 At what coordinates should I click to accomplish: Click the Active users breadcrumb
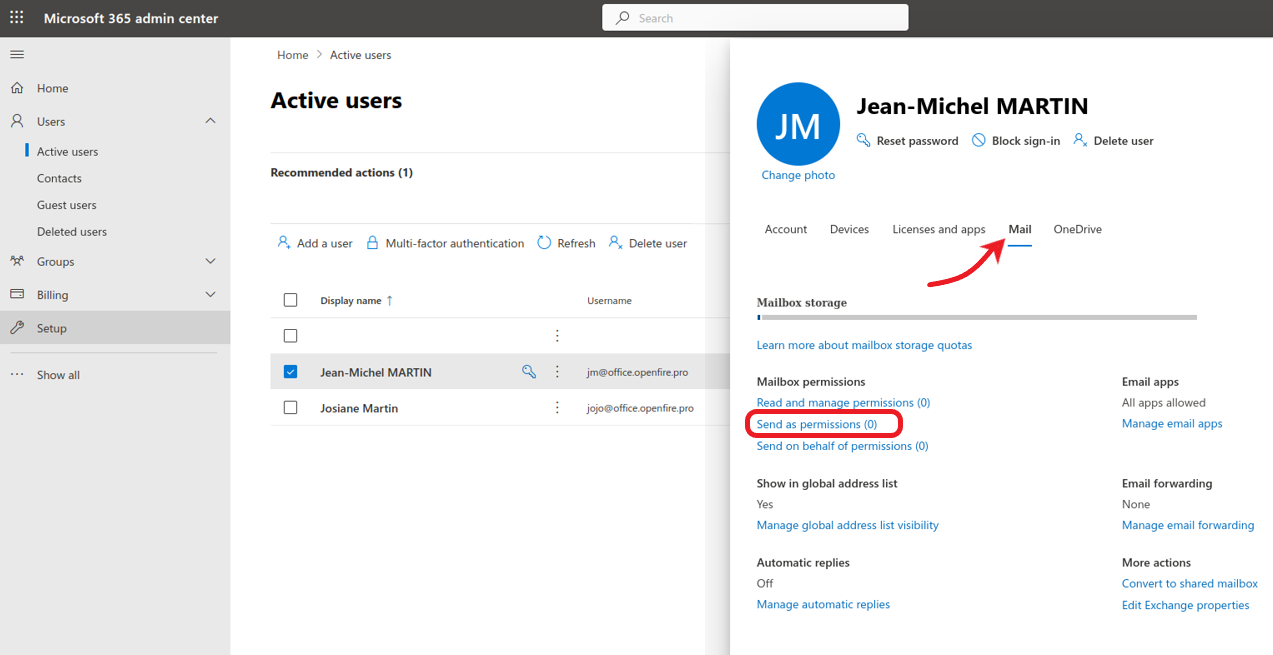pos(361,55)
